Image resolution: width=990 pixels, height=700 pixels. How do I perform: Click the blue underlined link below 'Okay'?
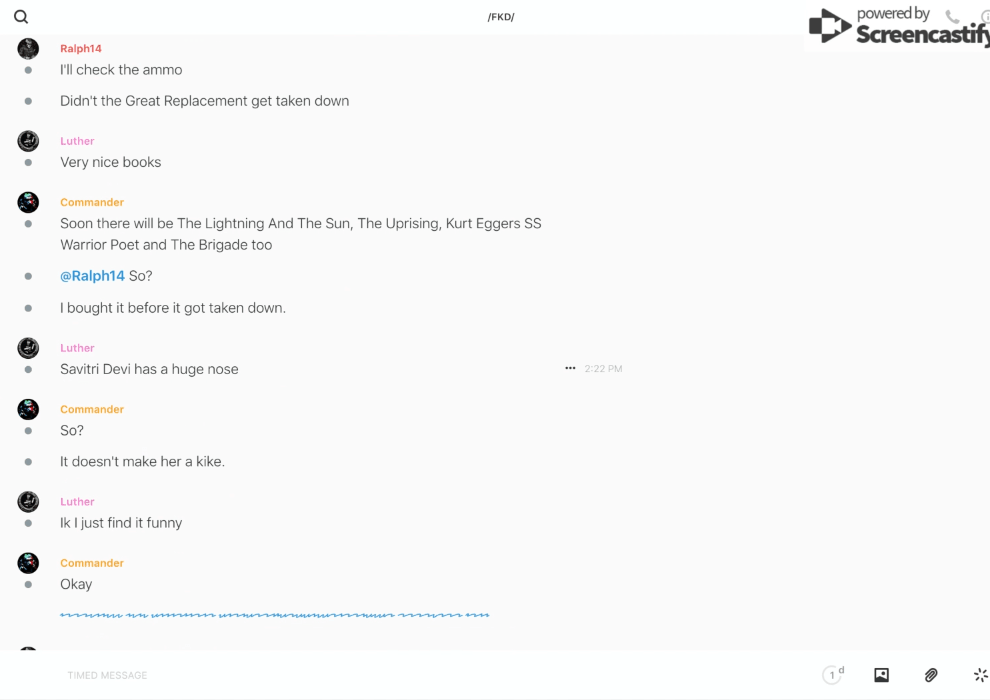point(274,615)
